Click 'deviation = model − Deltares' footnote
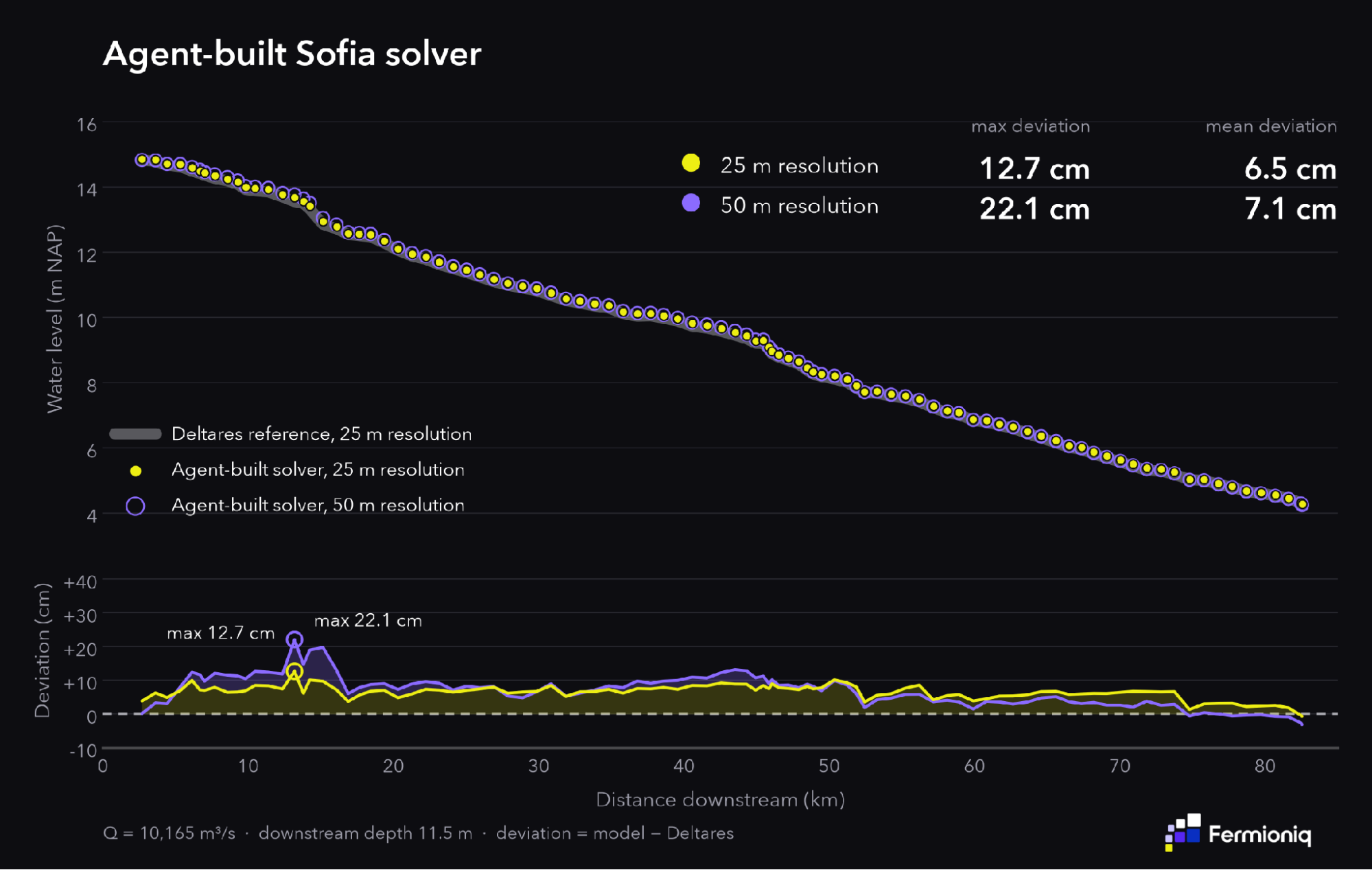 [x=615, y=834]
